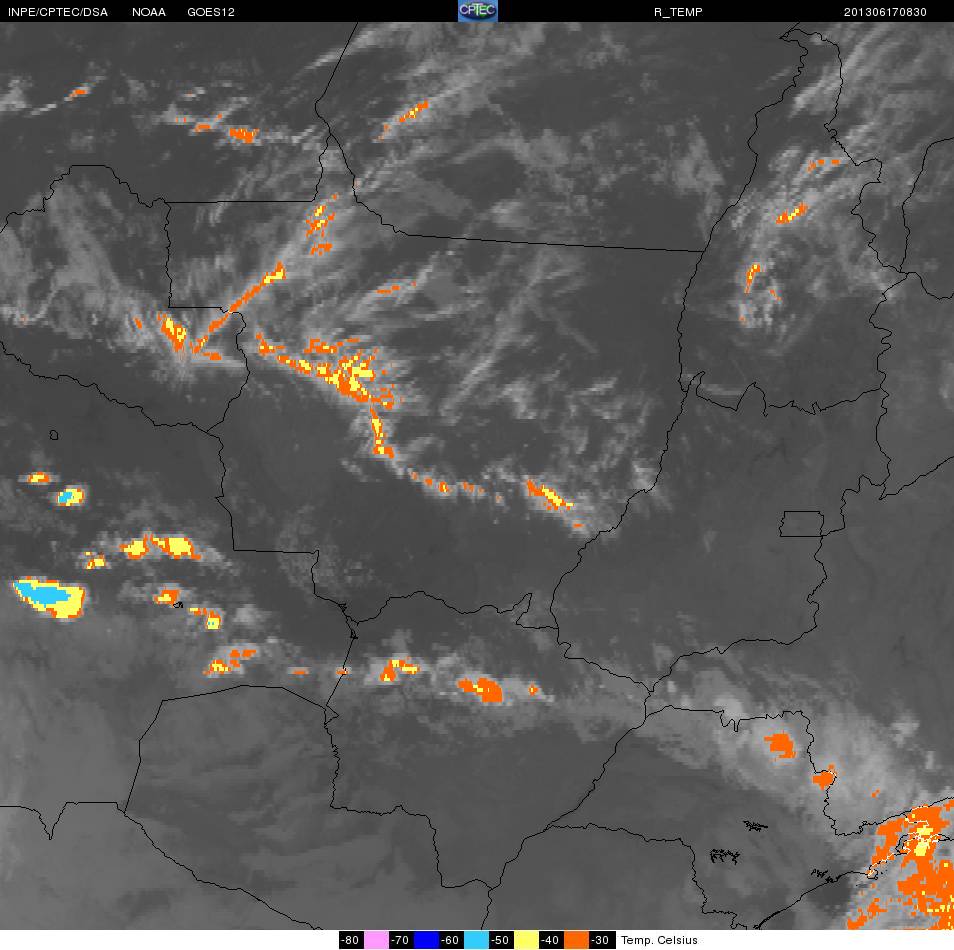
Task: Click the pink swatch after -80
Action: 376,940
